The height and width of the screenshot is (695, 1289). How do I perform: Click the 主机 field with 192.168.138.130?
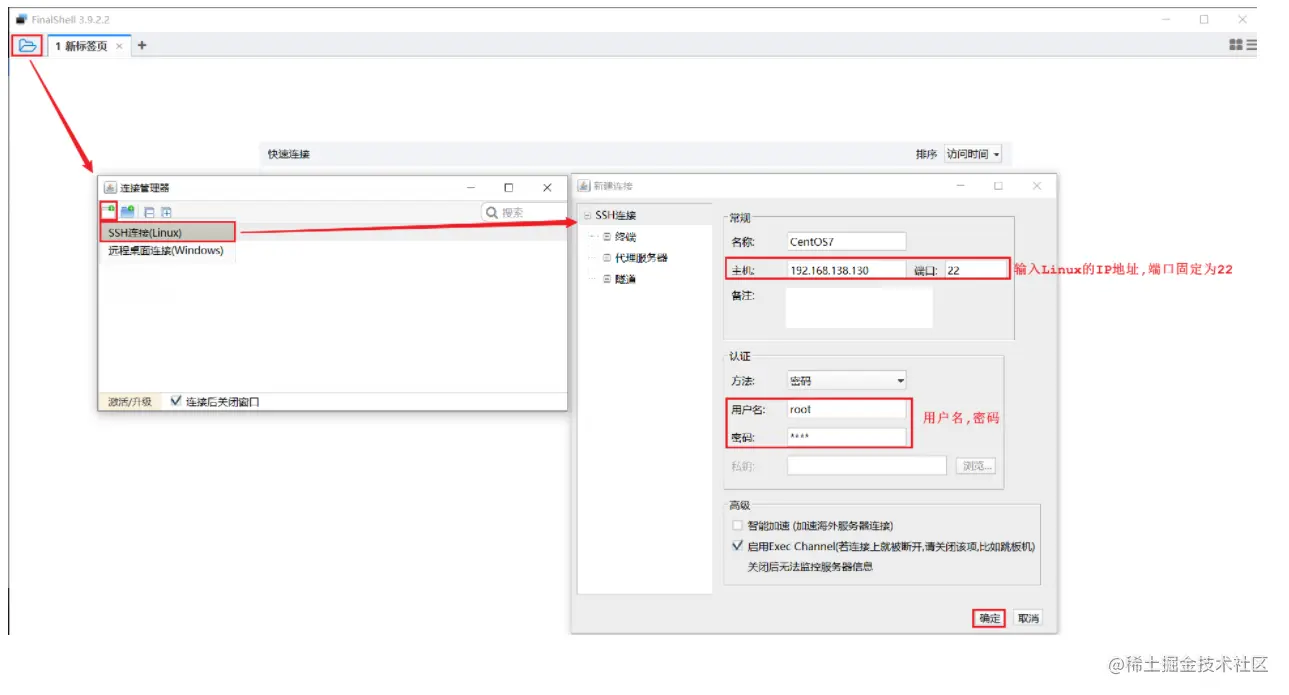pyautogui.click(x=845, y=270)
